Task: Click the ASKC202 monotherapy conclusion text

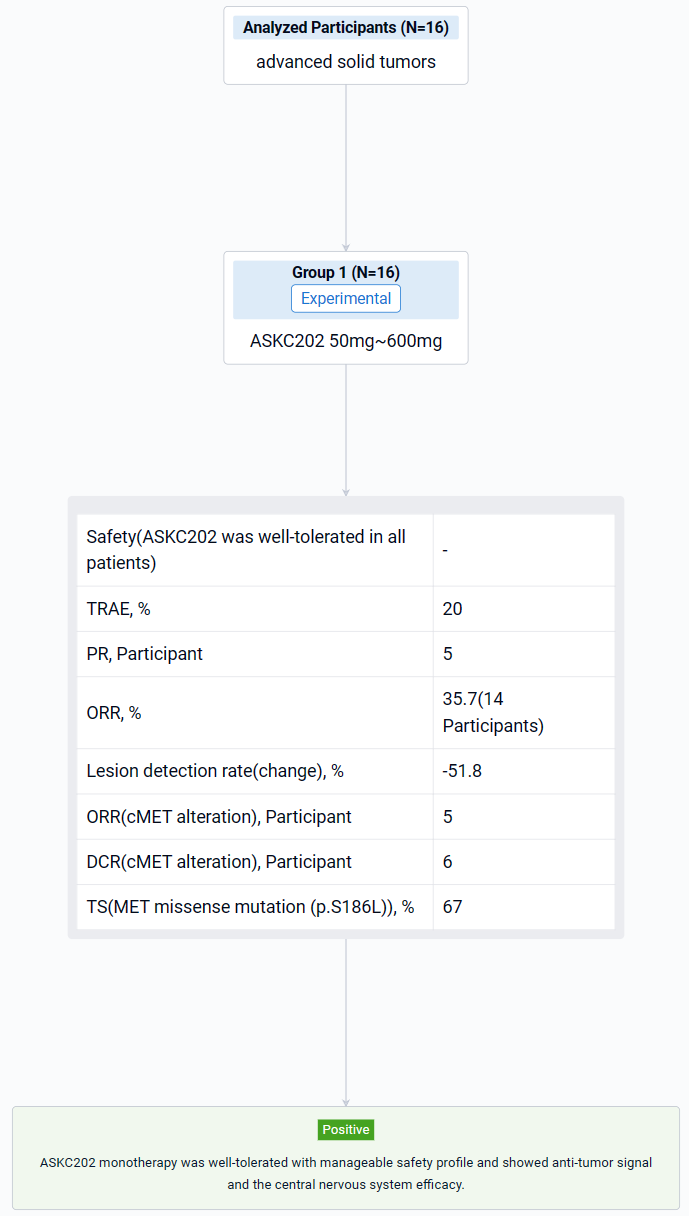Action: pyautogui.click(x=346, y=1174)
